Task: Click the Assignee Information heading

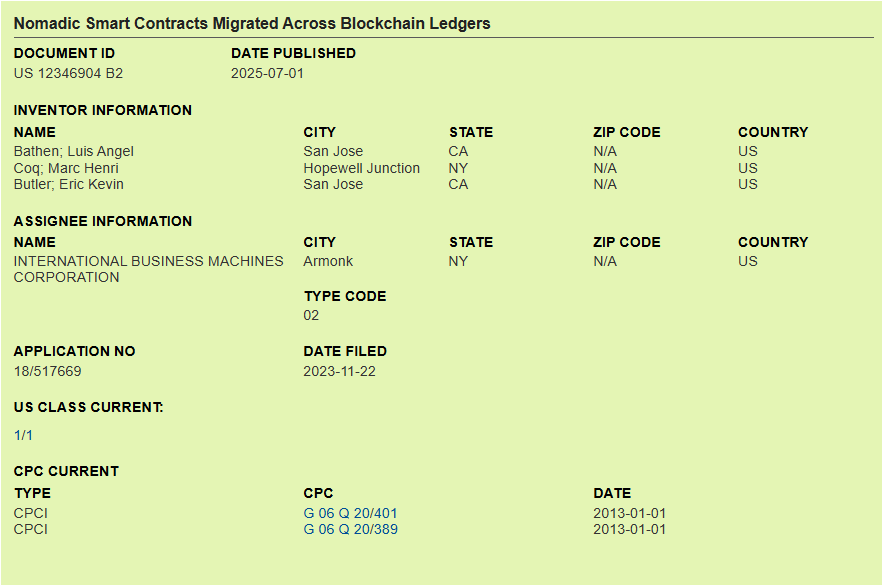Action: (102, 221)
